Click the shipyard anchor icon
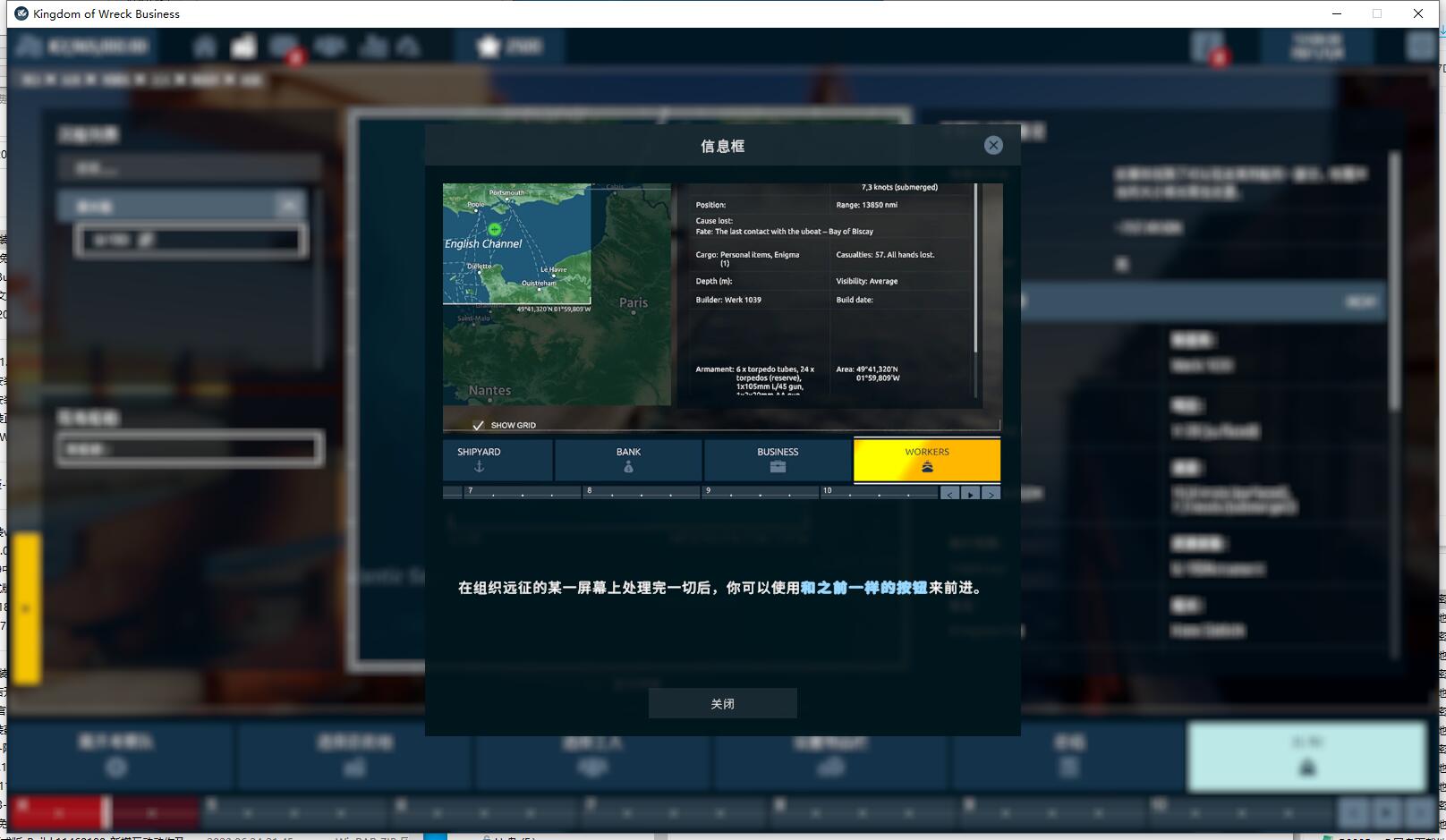Viewport: 1446px width, 840px height. click(x=479, y=467)
